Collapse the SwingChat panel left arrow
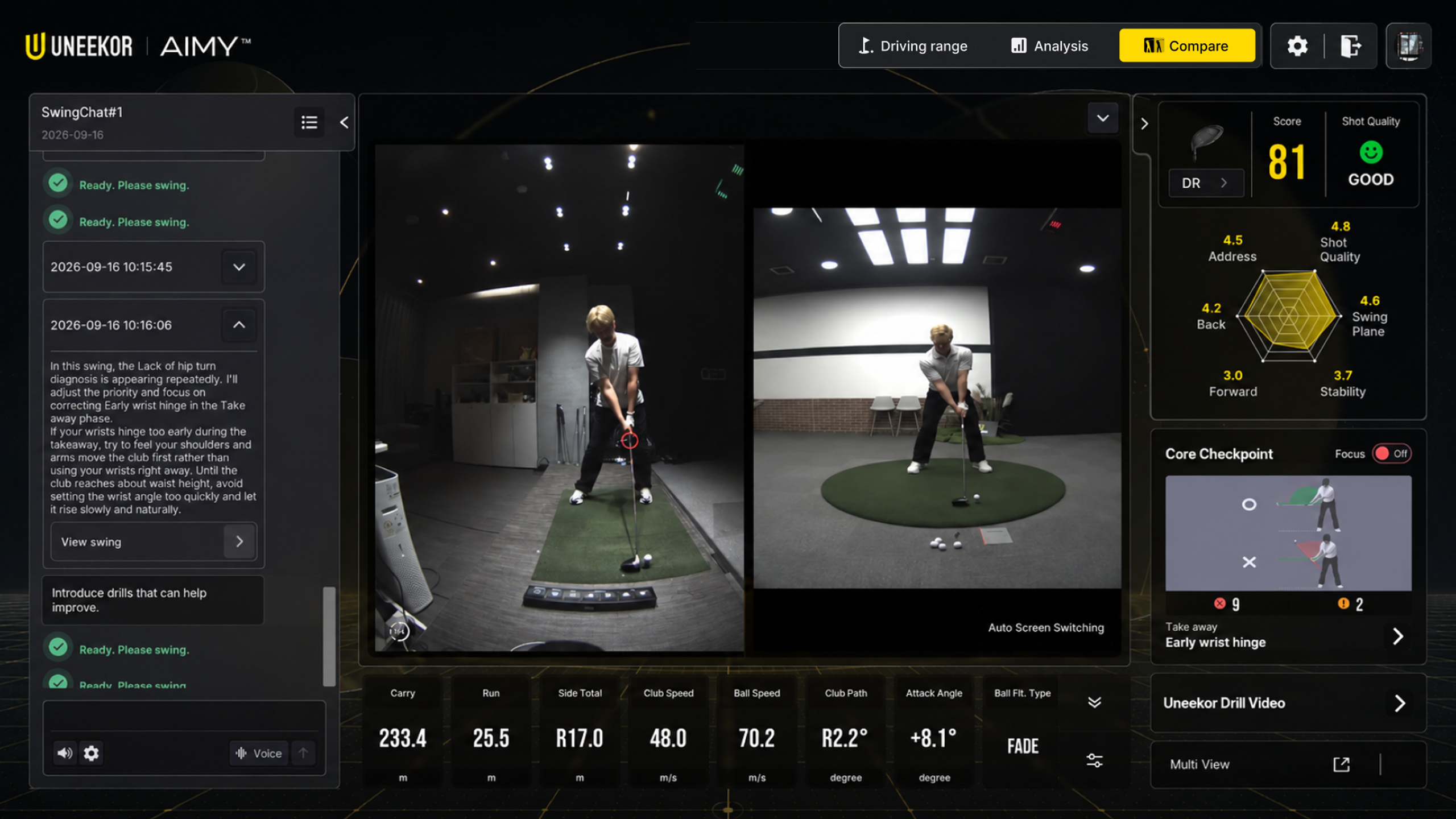 click(344, 122)
